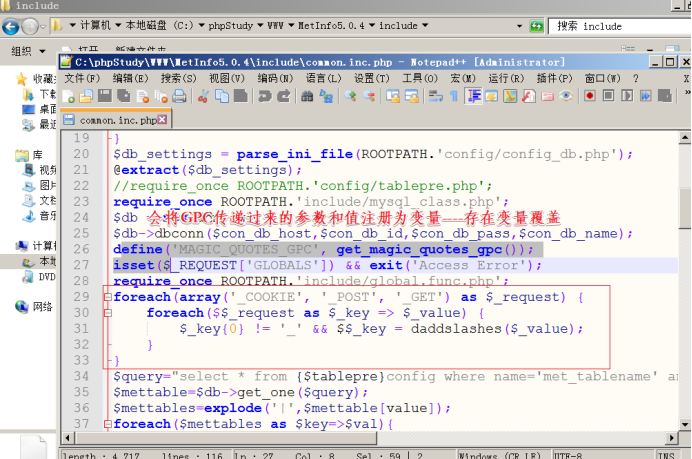
Task: Expand the hidden toolbar overflow chevron
Action: [687, 92]
